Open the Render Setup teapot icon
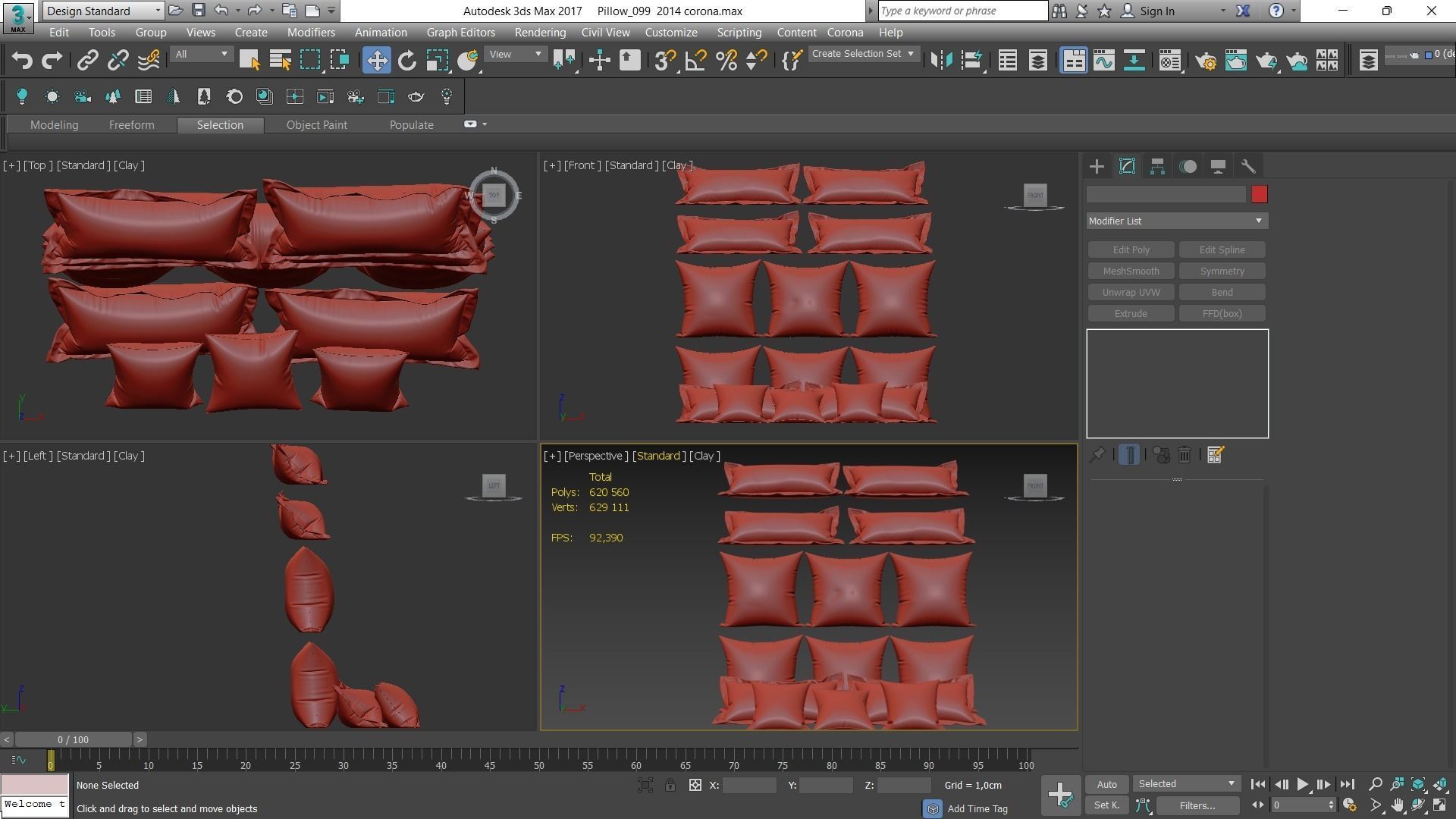This screenshot has width=1456, height=819. click(x=1205, y=61)
